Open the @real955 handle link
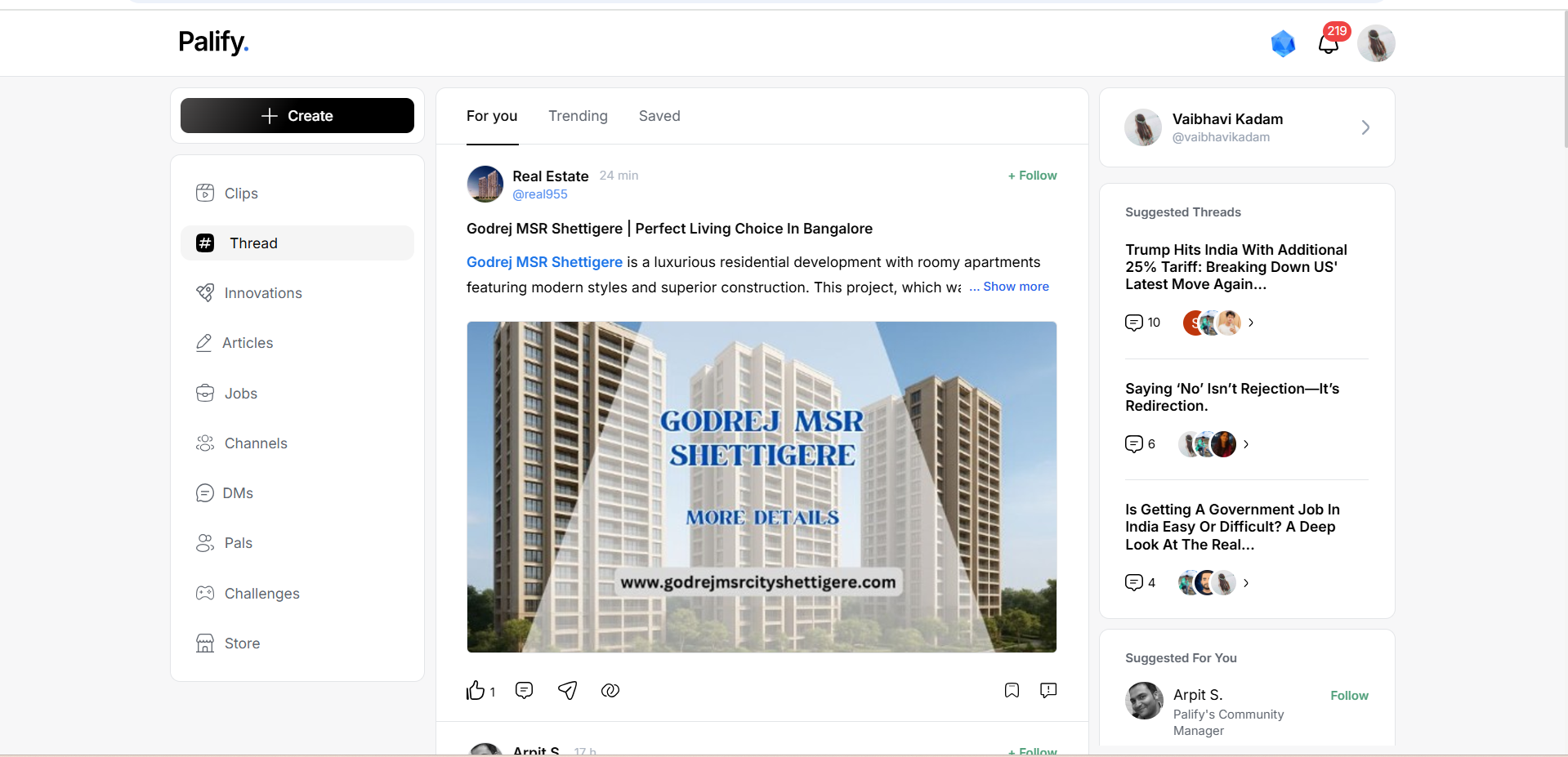 [x=539, y=194]
